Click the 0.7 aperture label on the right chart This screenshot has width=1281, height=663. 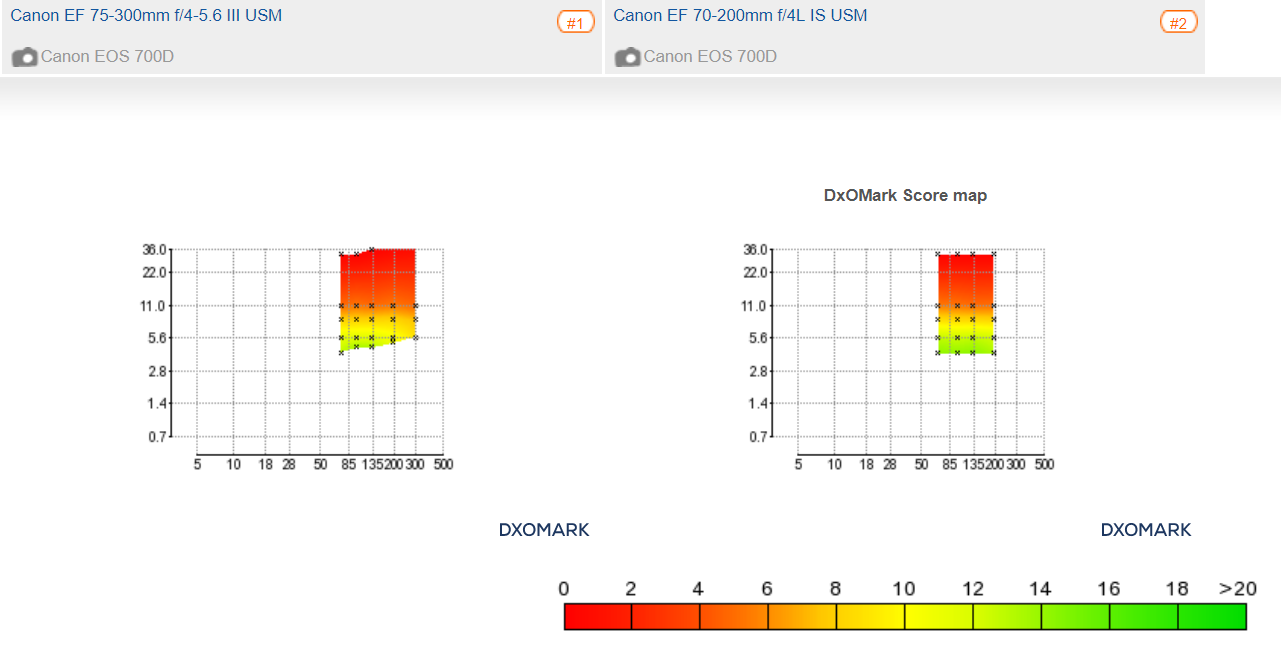(759, 437)
